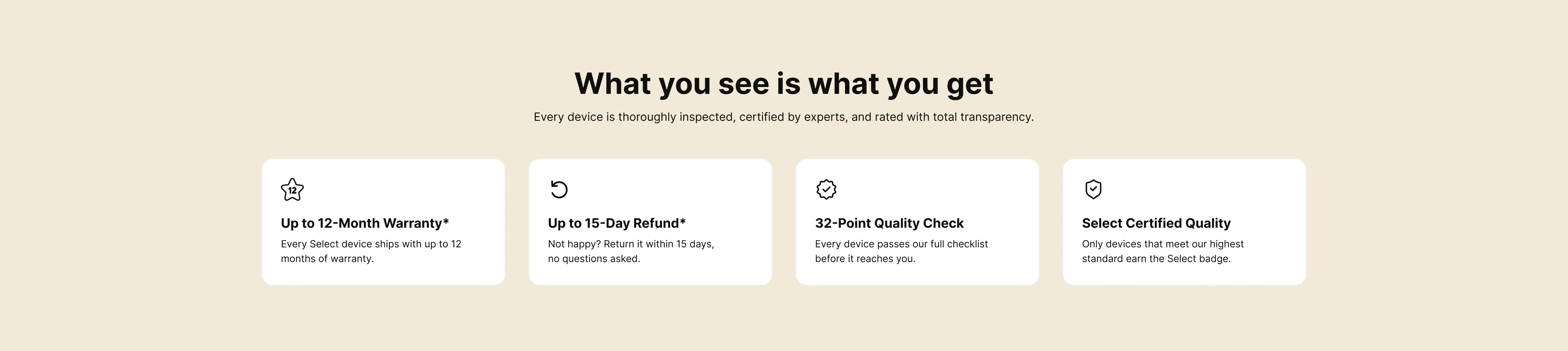The height and width of the screenshot is (351, 1568).
Task: Click the asterisk after 15-Day Refund
Action: point(683,221)
